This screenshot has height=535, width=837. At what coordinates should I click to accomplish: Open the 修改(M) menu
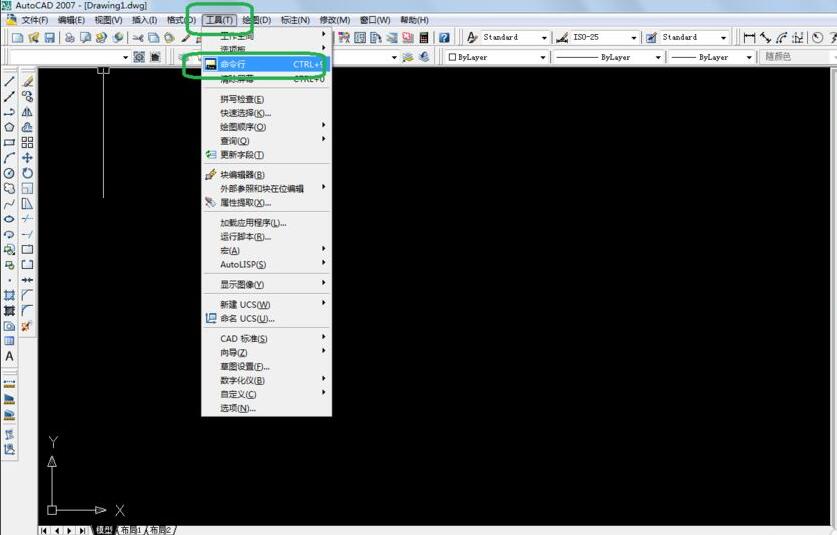tap(335, 20)
